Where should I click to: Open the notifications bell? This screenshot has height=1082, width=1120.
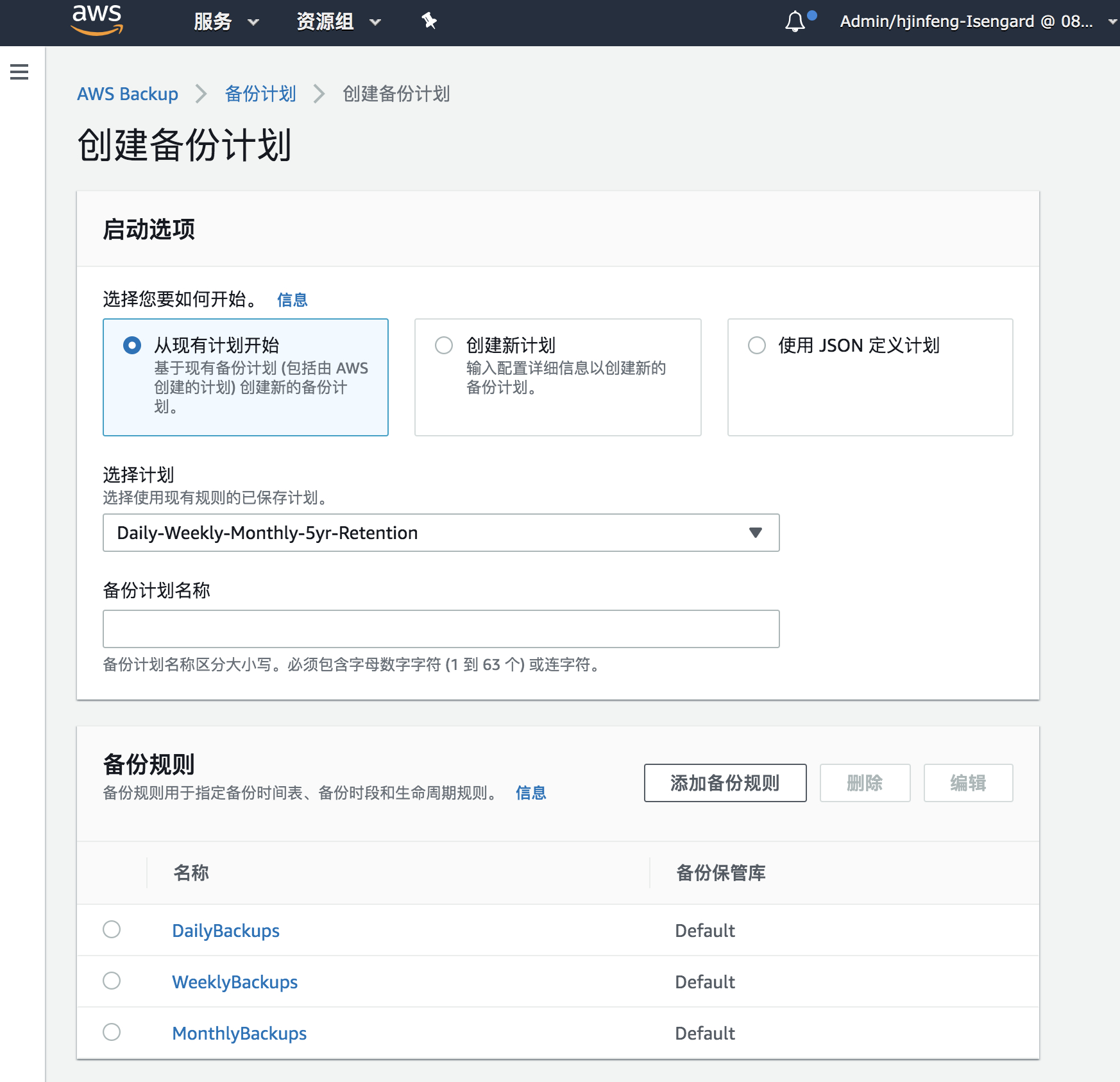click(795, 22)
